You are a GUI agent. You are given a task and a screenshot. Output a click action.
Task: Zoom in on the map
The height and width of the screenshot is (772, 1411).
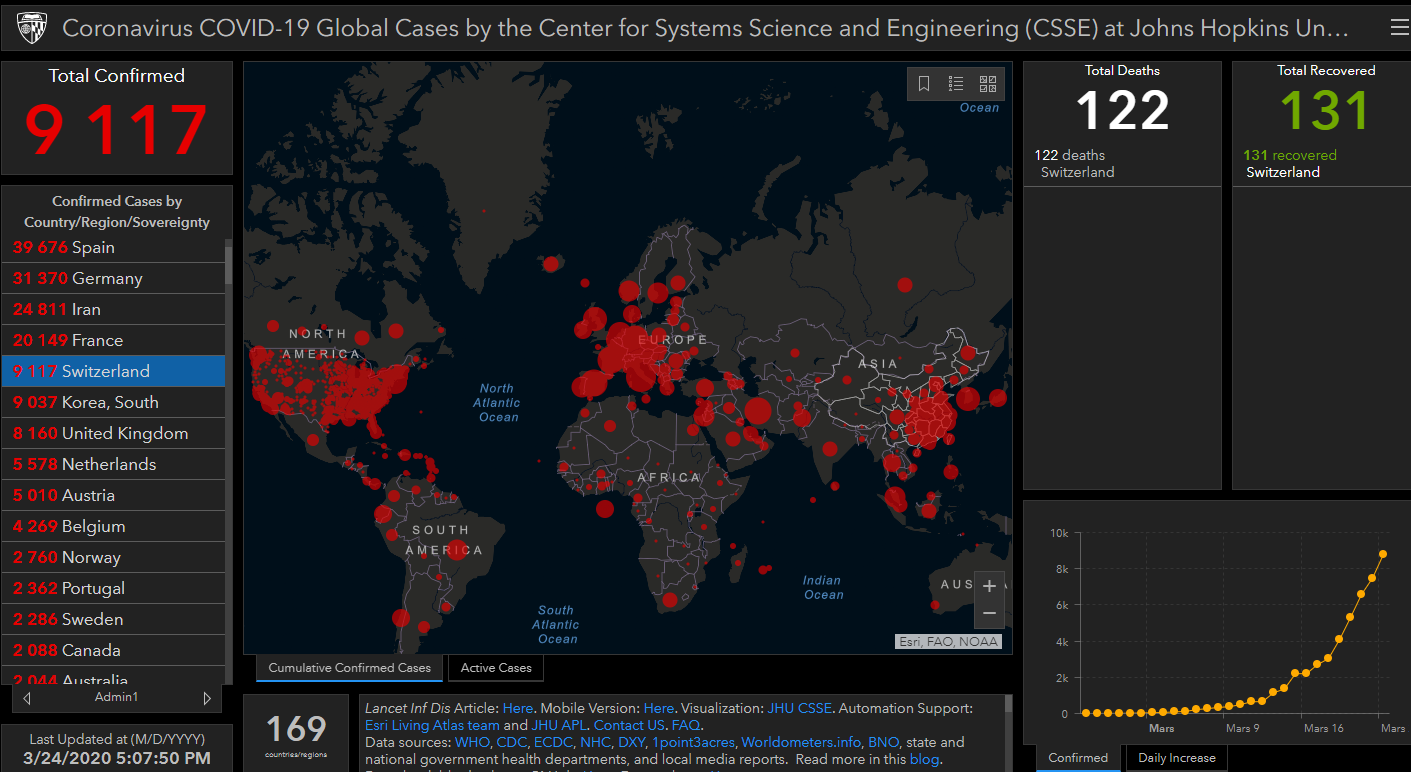[x=989, y=586]
